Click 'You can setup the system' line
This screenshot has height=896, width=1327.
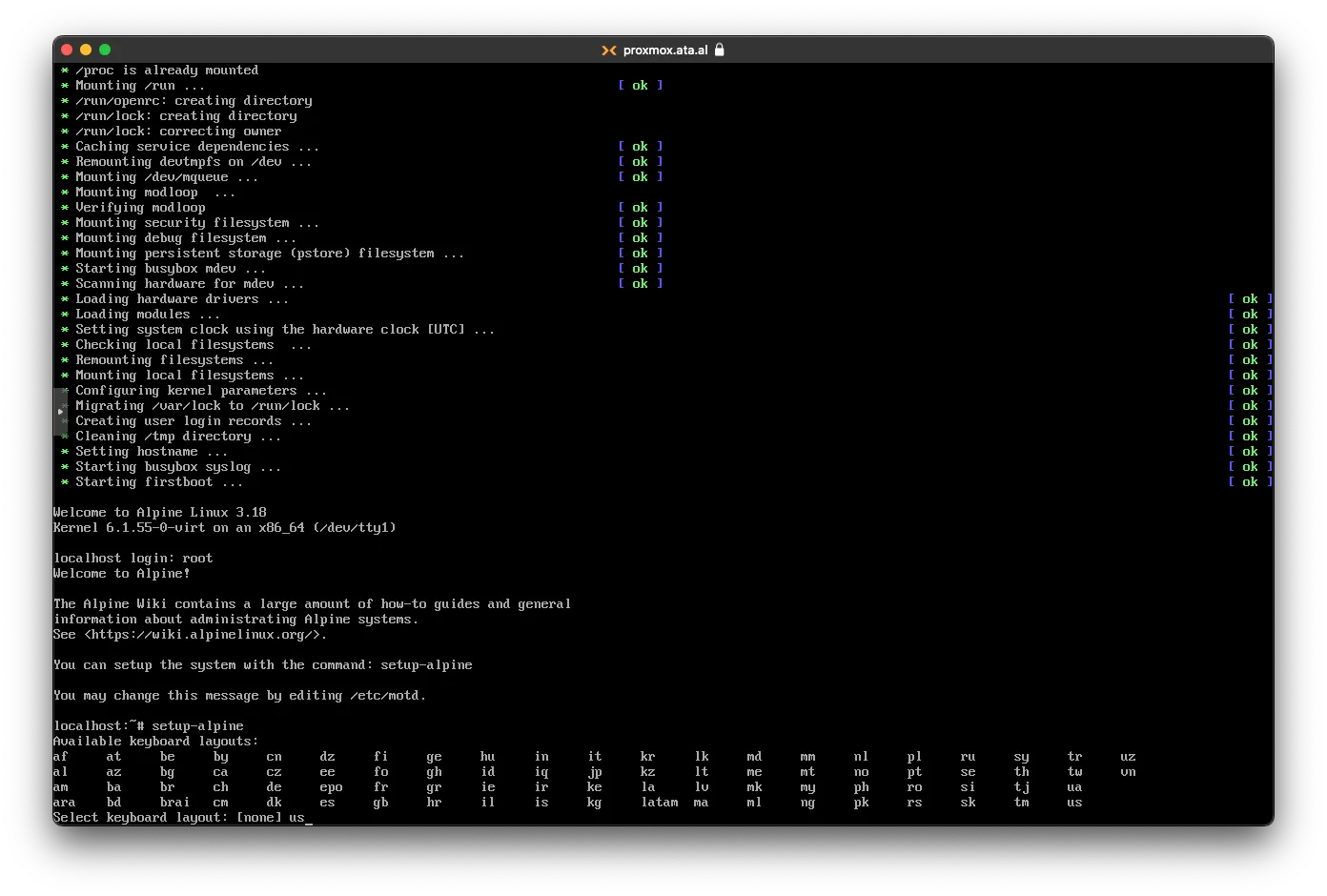pyautogui.click(x=263, y=665)
